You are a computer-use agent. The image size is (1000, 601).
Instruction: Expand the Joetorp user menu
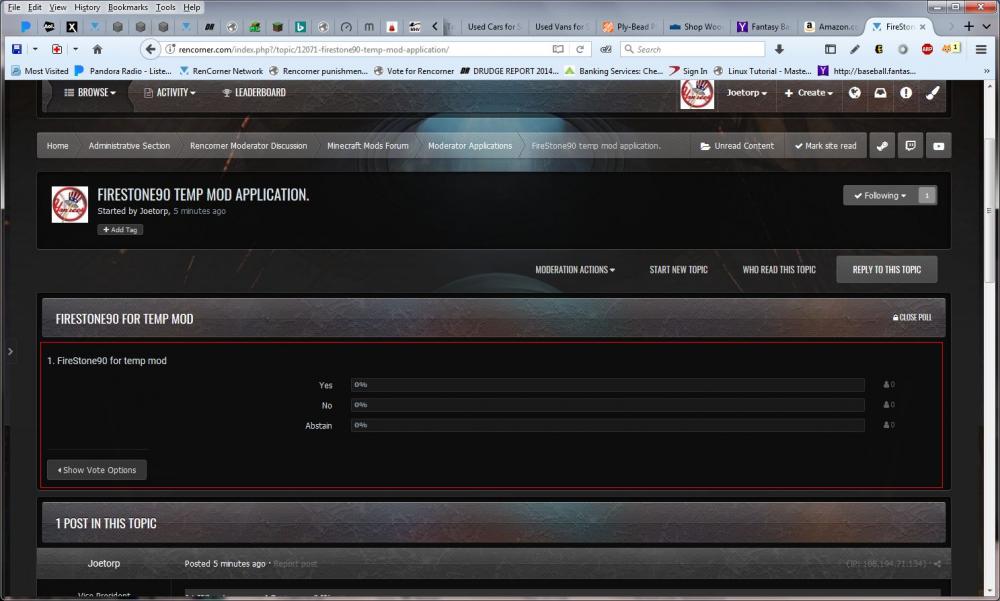(x=746, y=93)
